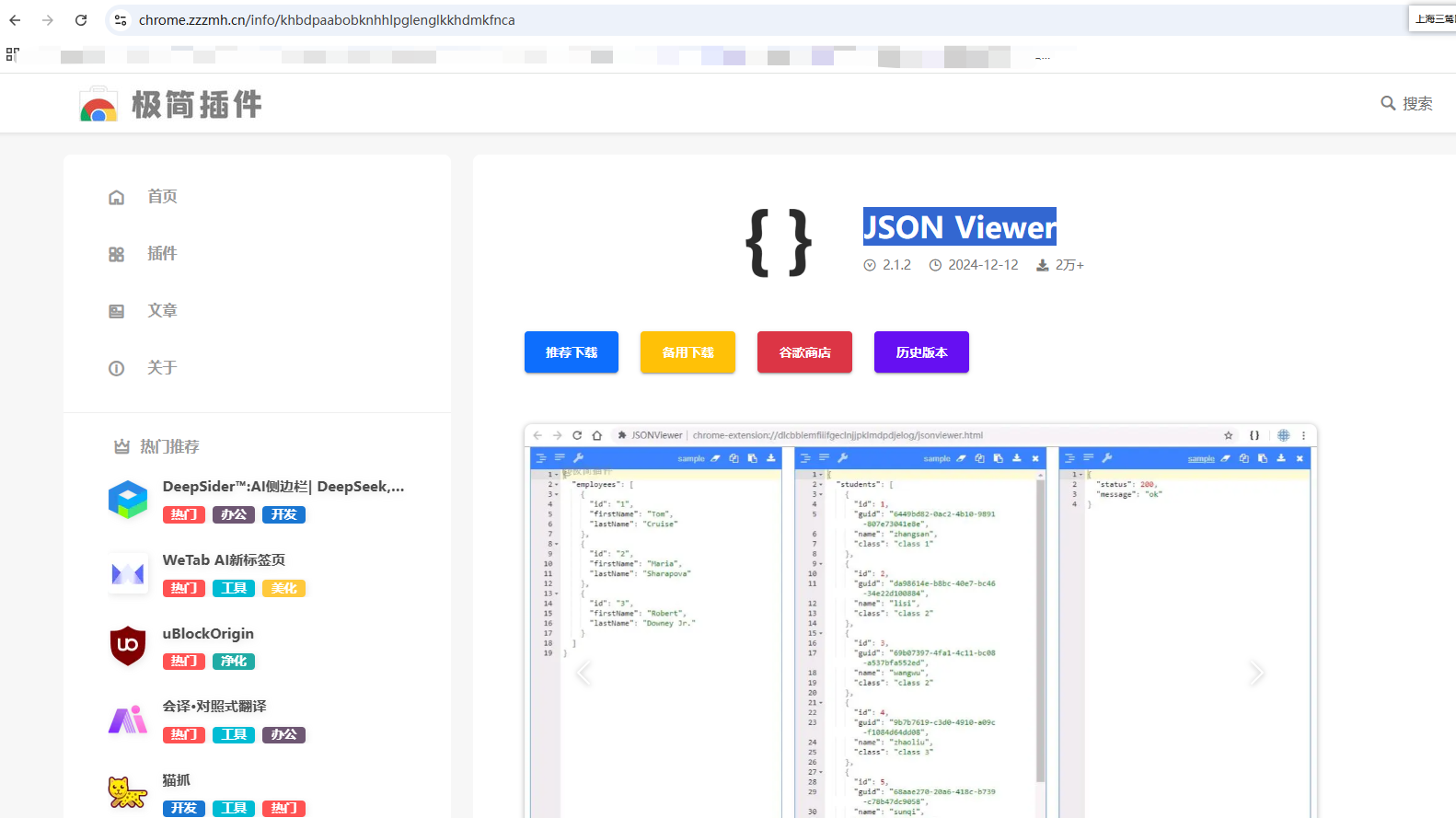The height and width of the screenshot is (818, 1456).
Task: Click 热门 tag under uBlockOrigin
Action: (x=184, y=662)
